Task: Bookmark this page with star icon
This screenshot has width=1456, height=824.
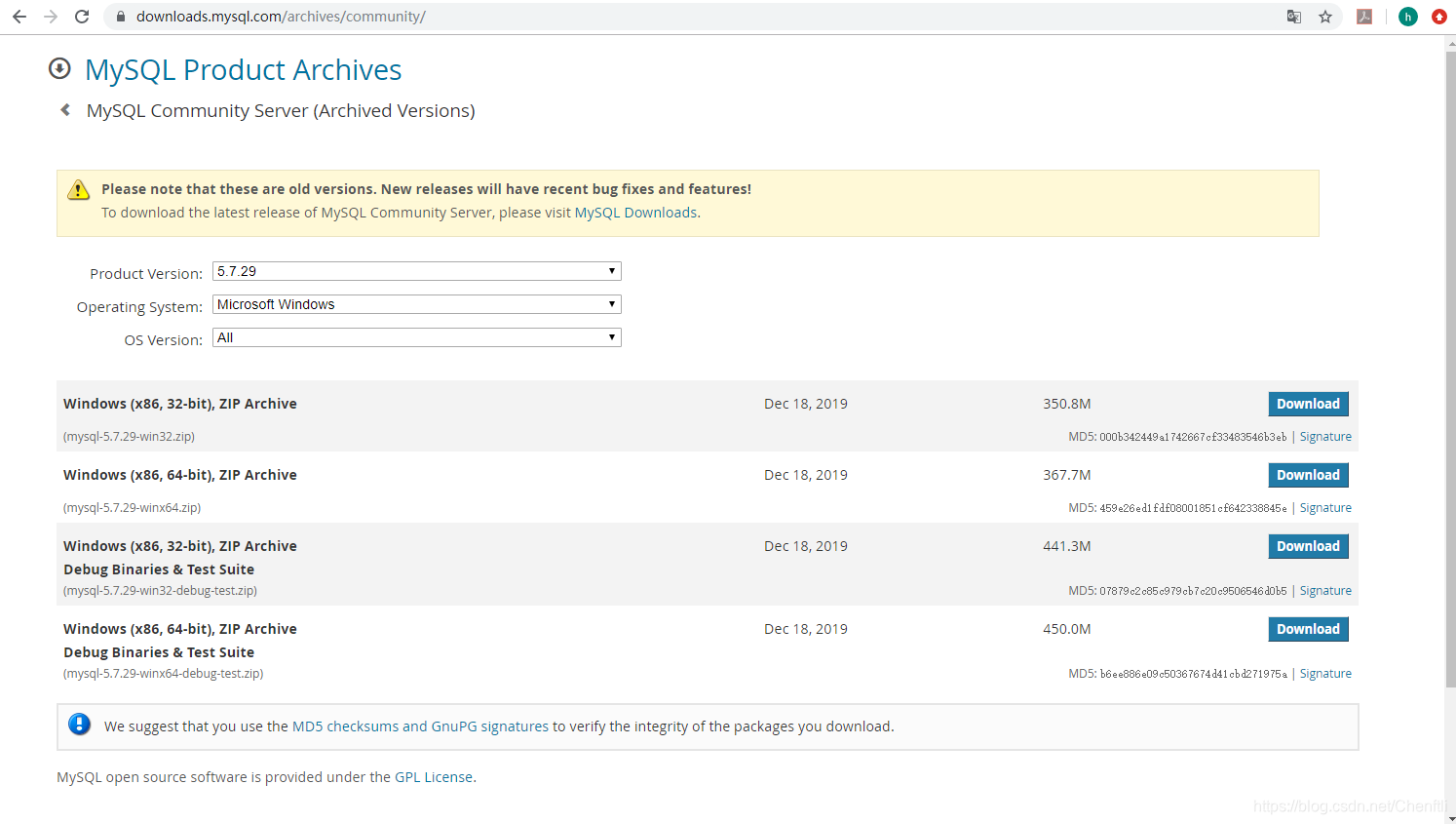Action: pos(1325,17)
